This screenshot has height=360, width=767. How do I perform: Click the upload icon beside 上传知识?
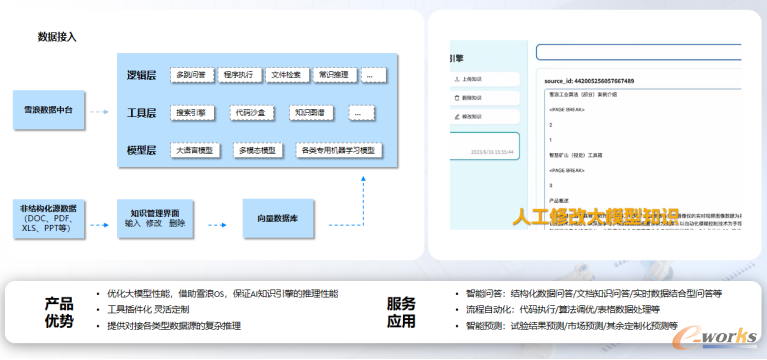(x=457, y=79)
